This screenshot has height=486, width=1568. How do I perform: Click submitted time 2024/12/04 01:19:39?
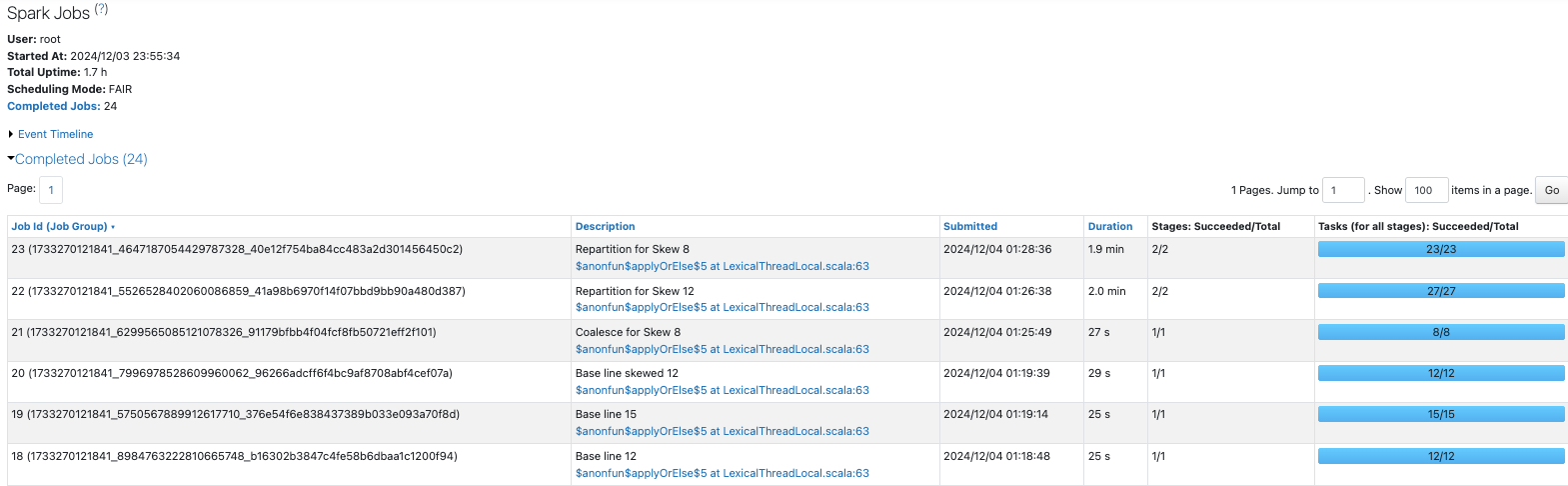pyautogui.click(x=996, y=373)
